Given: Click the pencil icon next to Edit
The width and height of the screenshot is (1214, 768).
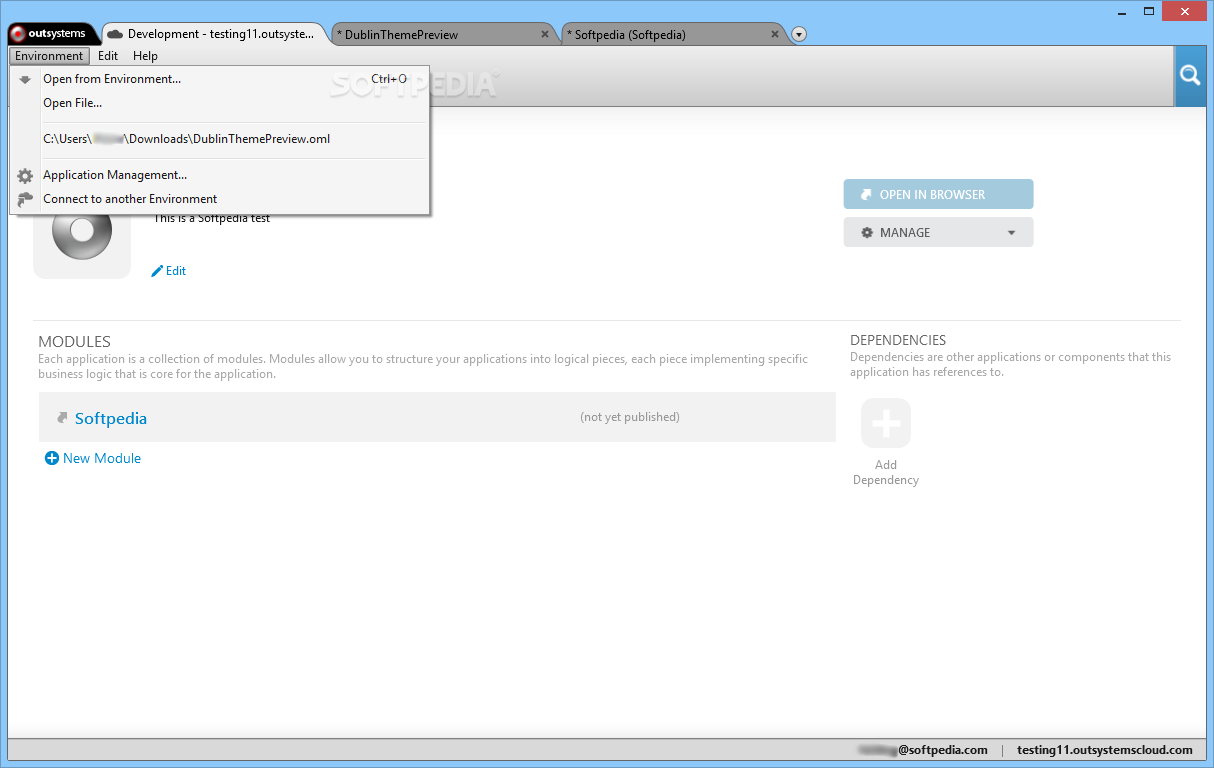Looking at the screenshot, I should (x=157, y=271).
